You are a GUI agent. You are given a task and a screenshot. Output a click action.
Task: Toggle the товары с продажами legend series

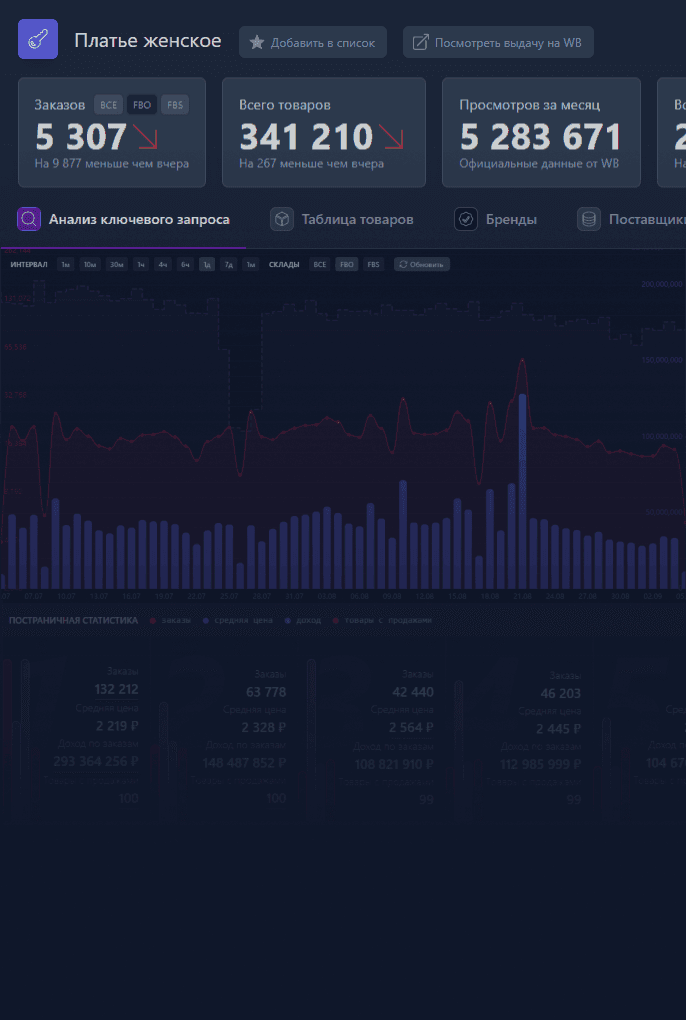(x=382, y=621)
